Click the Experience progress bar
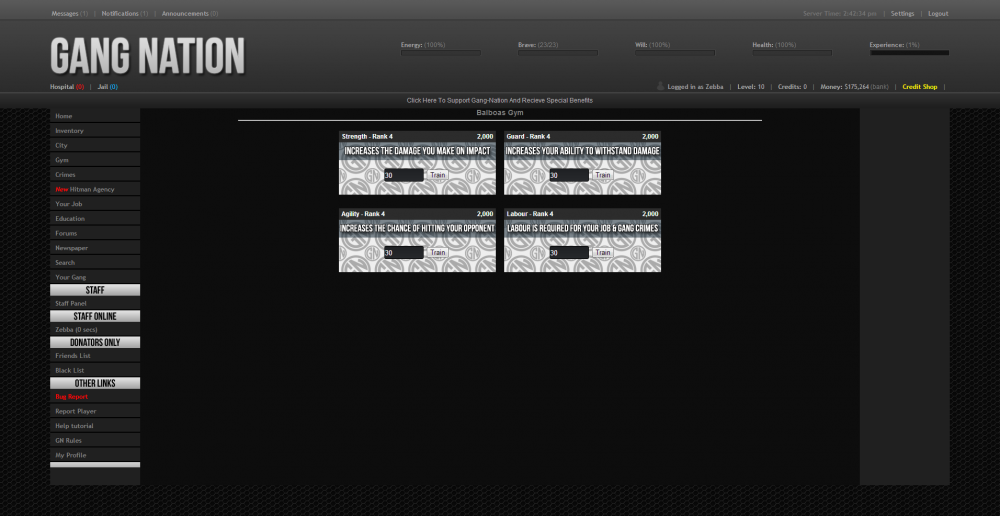Image resolution: width=1000 pixels, height=516 pixels. [909, 53]
